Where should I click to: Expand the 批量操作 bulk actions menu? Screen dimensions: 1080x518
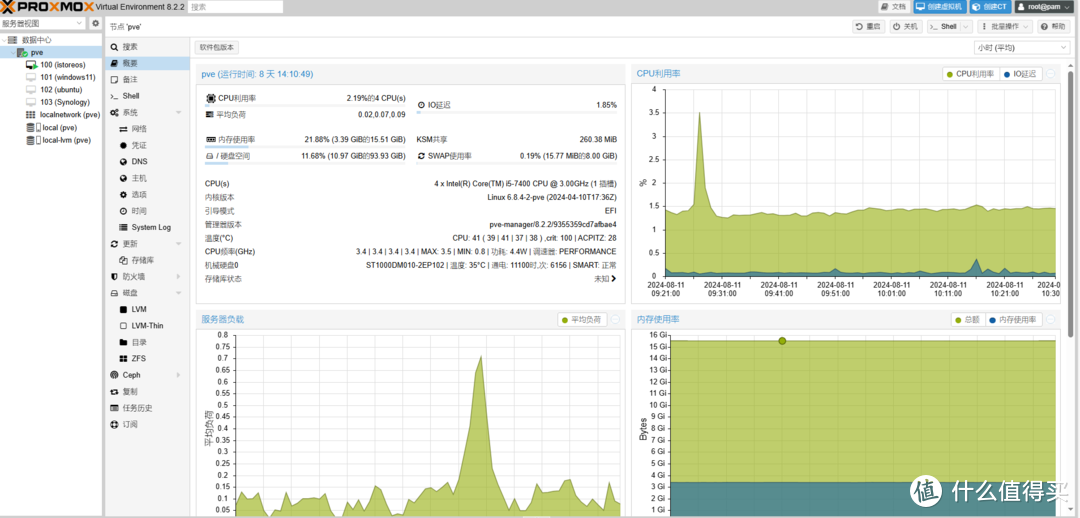click(1006, 27)
